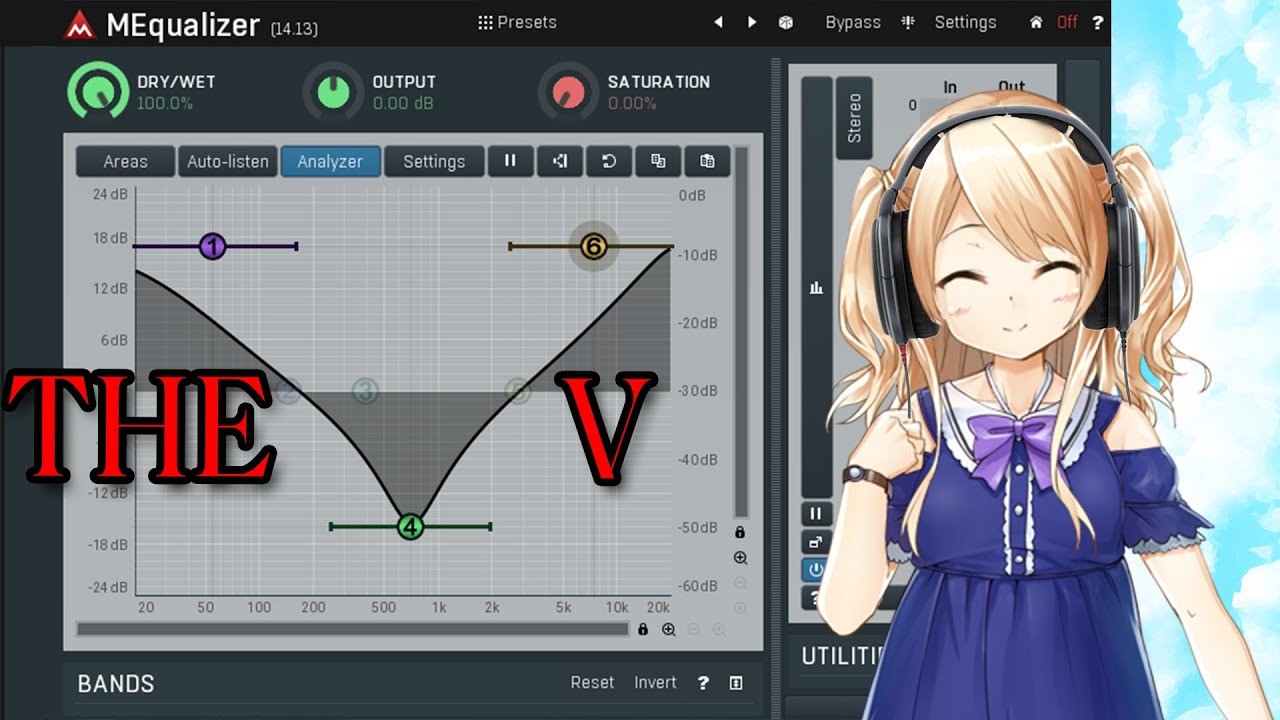
Task: Pause the analyzer with the pause icon
Action: (x=510, y=161)
